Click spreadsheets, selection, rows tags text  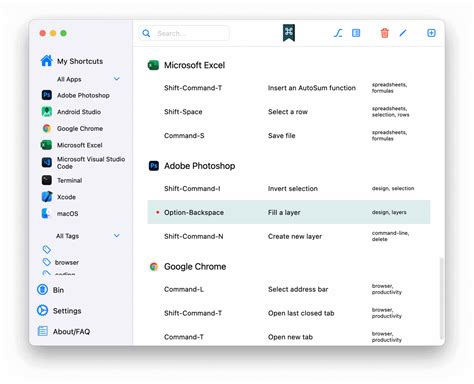coord(390,112)
